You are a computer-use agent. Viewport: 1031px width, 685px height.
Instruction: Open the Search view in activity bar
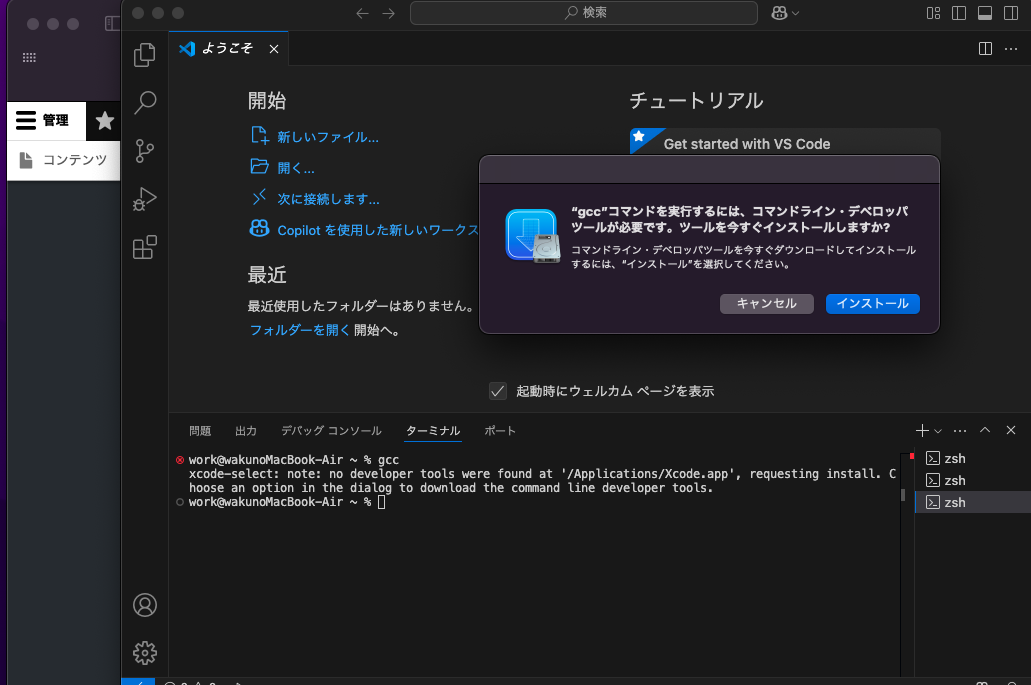tap(145, 103)
